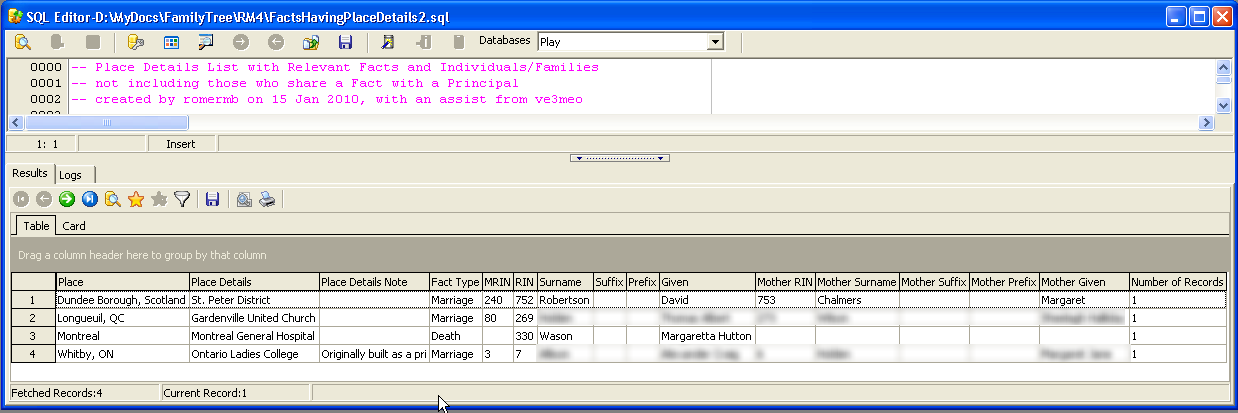Click the 'Robertson' surname cell
The width and height of the screenshot is (1238, 413).
click(x=565, y=300)
